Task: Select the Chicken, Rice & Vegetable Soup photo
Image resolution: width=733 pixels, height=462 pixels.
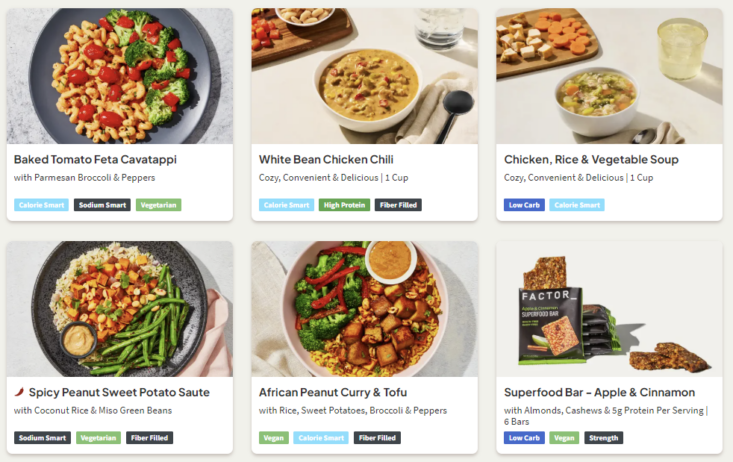Action: (609, 76)
